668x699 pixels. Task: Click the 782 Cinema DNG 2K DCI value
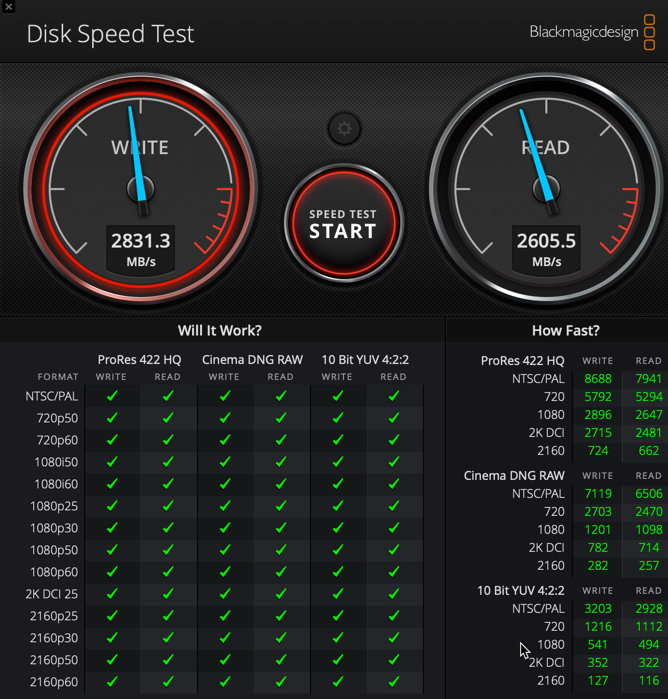598,547
